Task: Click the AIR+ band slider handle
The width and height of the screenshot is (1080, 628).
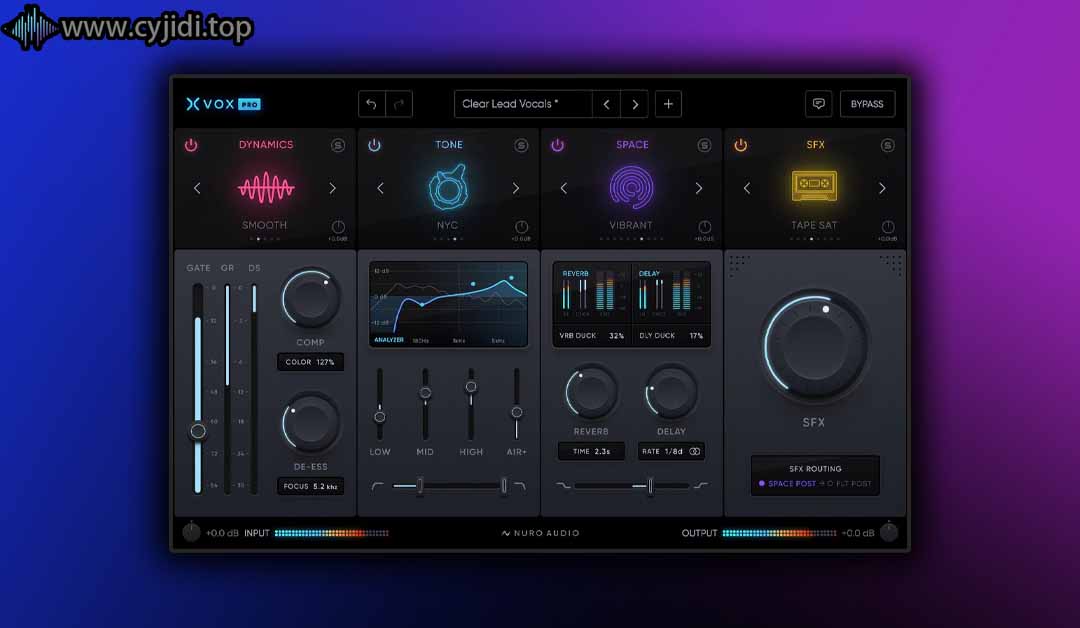Action: coord(517,412)
